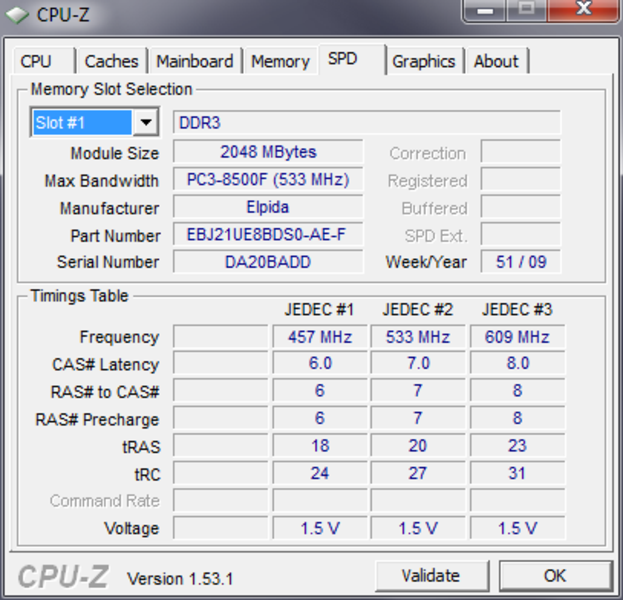
Task: Click the Part Number label
Action: (x=116, y=236)
